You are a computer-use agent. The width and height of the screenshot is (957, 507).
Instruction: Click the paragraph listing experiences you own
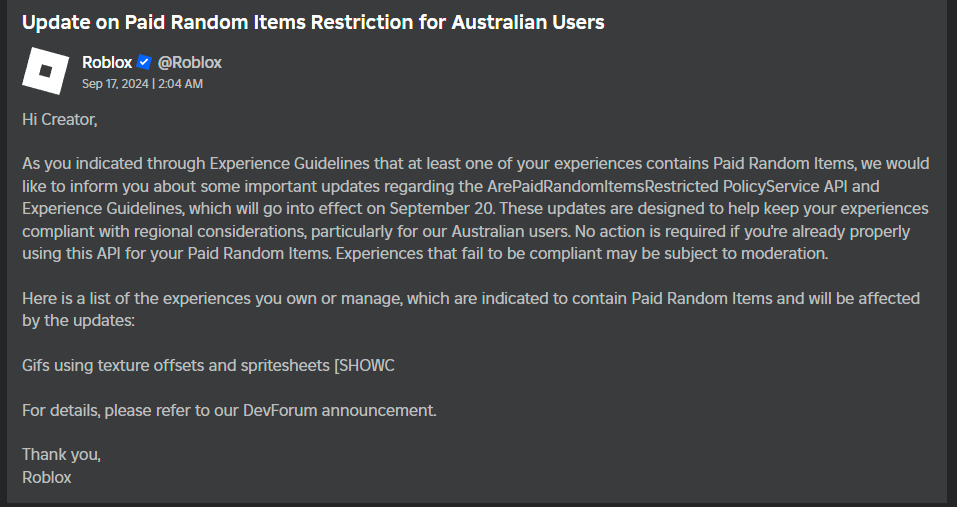pyautogui.click(x=471, y=309)
